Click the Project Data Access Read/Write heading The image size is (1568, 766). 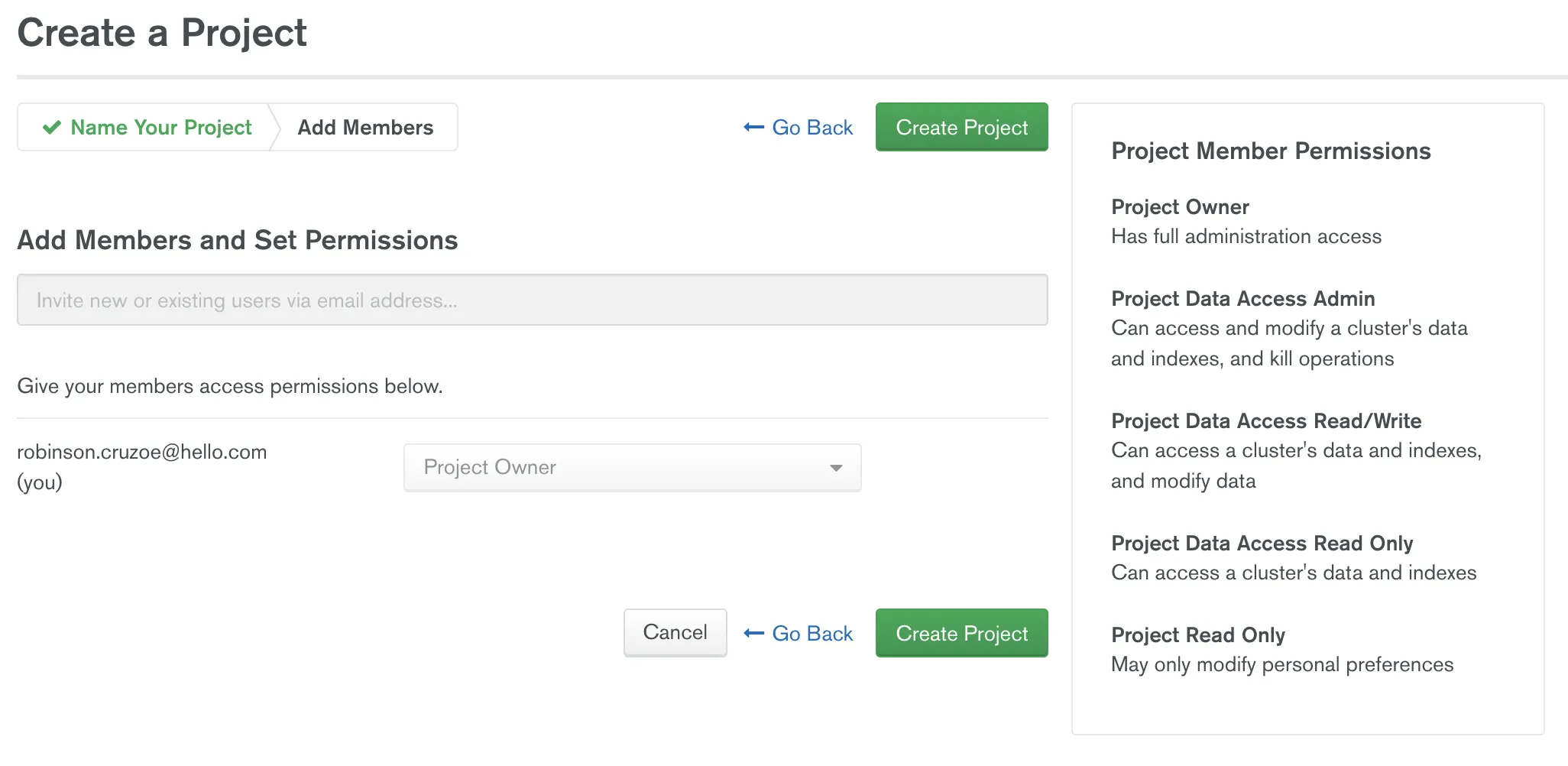tap(1266, 421)
